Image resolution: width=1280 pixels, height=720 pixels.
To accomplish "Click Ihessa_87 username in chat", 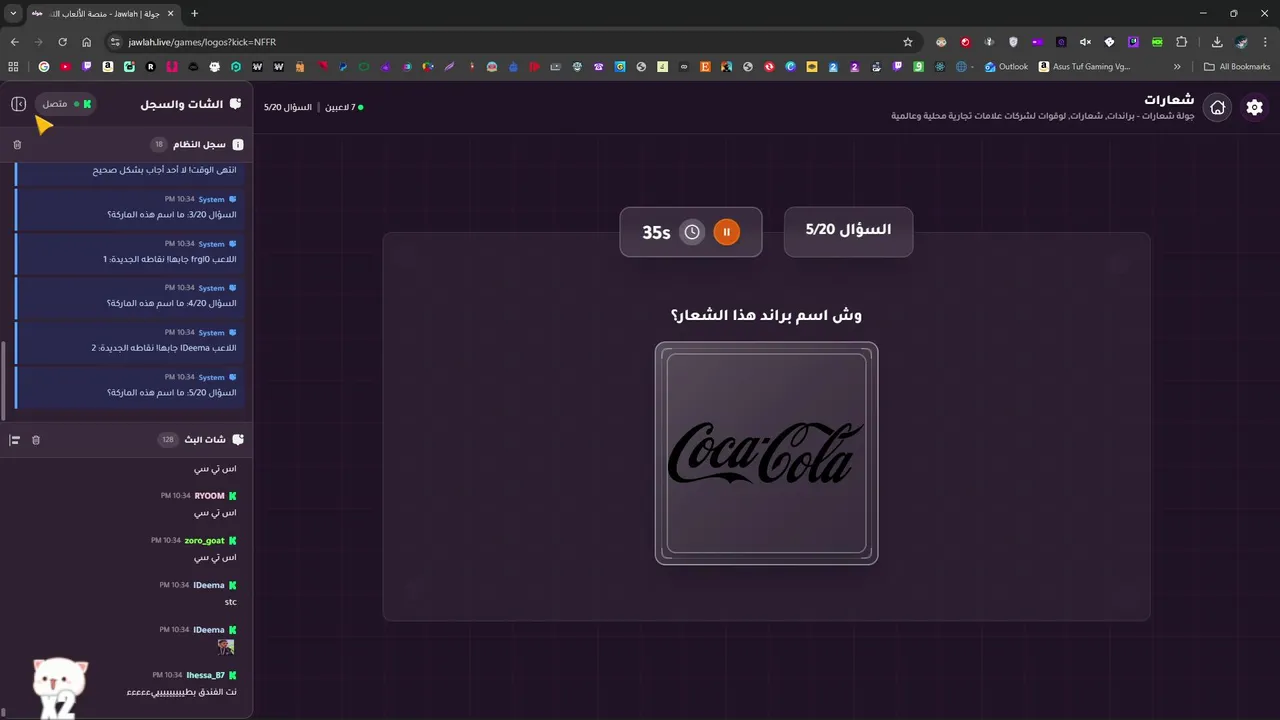I will point(205,675).
